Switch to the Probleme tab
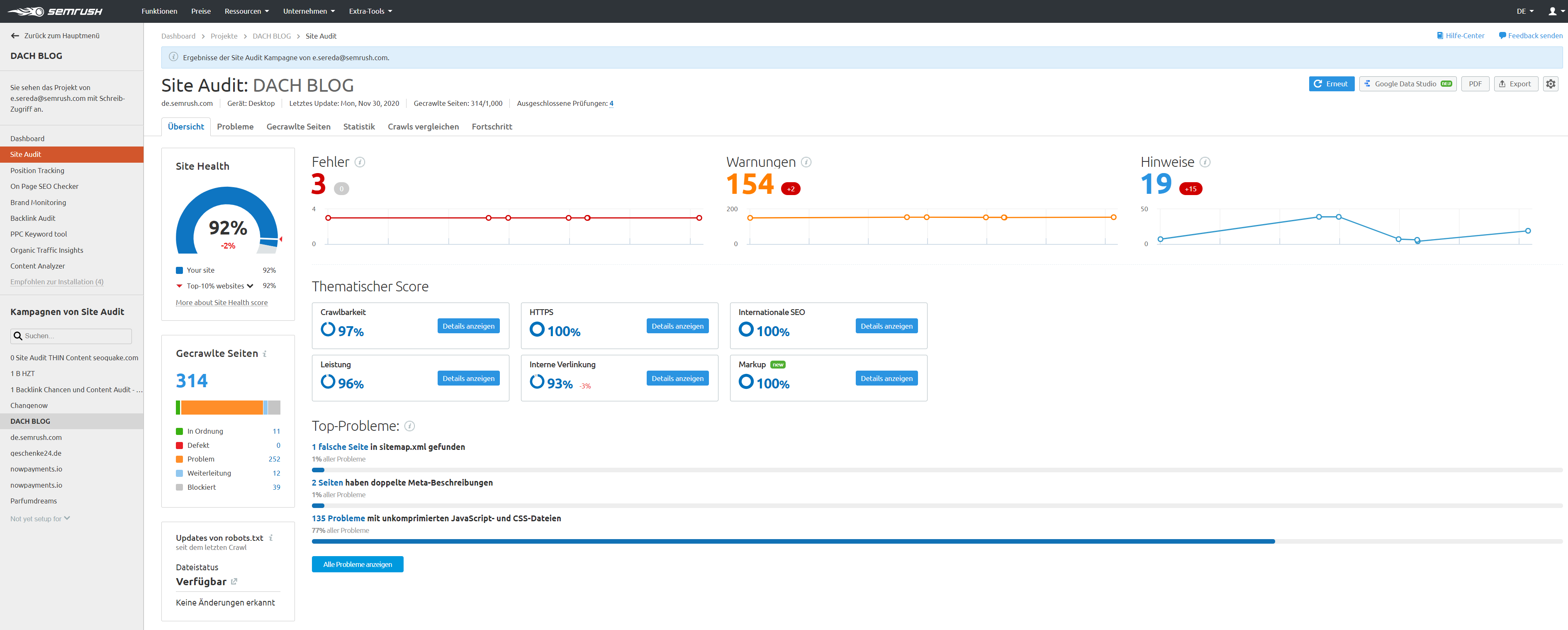Viewport: 1568px width, 630px height. pyautogui.click(x=235, y=127)
